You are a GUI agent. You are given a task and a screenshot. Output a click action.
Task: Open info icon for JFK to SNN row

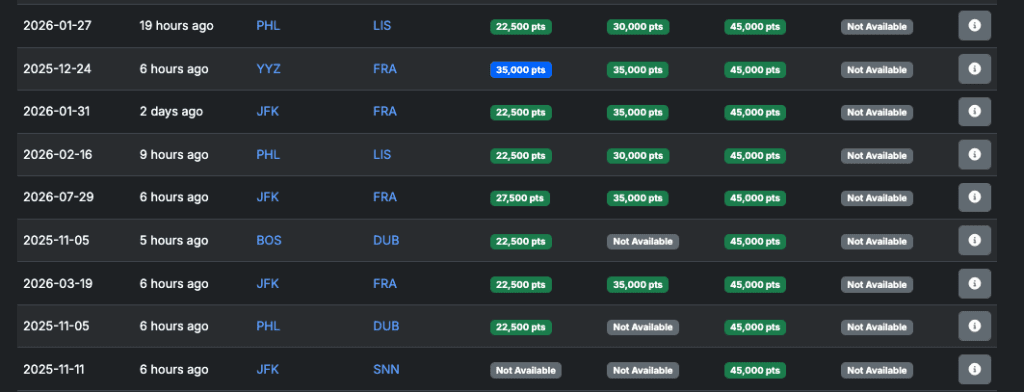click(974, 370)
